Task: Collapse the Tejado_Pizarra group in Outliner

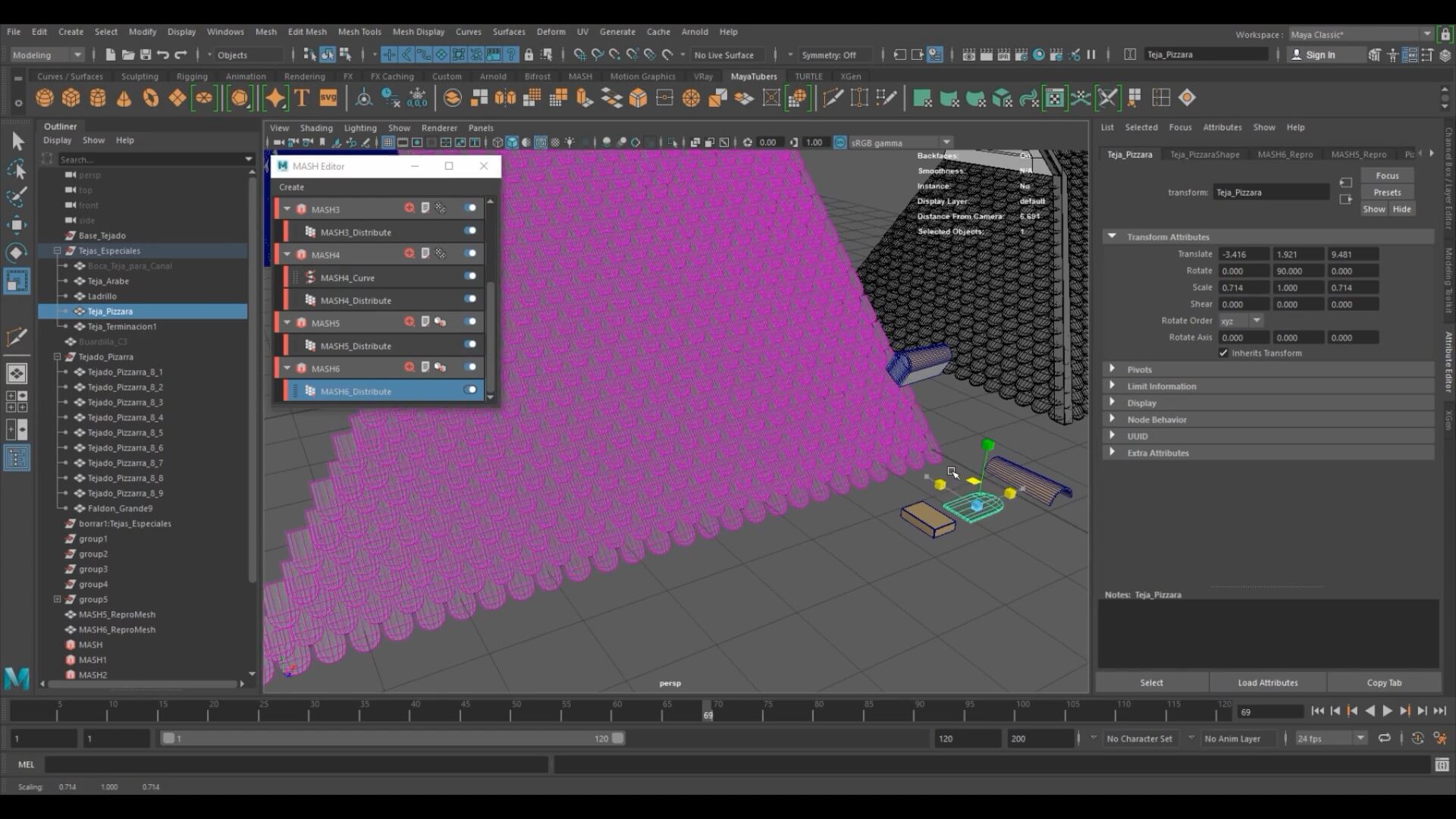Action: pyautogui.click(x=57, y=356)
